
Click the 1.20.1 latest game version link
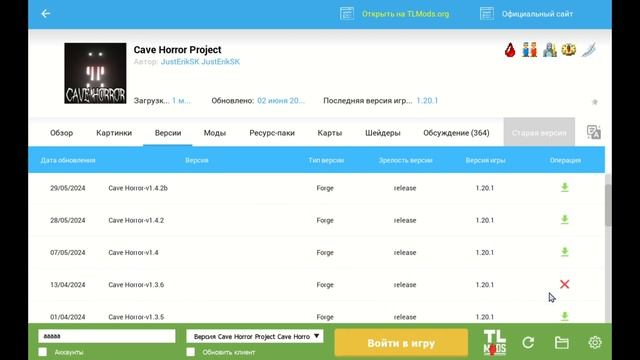click(x=427, y=101)
